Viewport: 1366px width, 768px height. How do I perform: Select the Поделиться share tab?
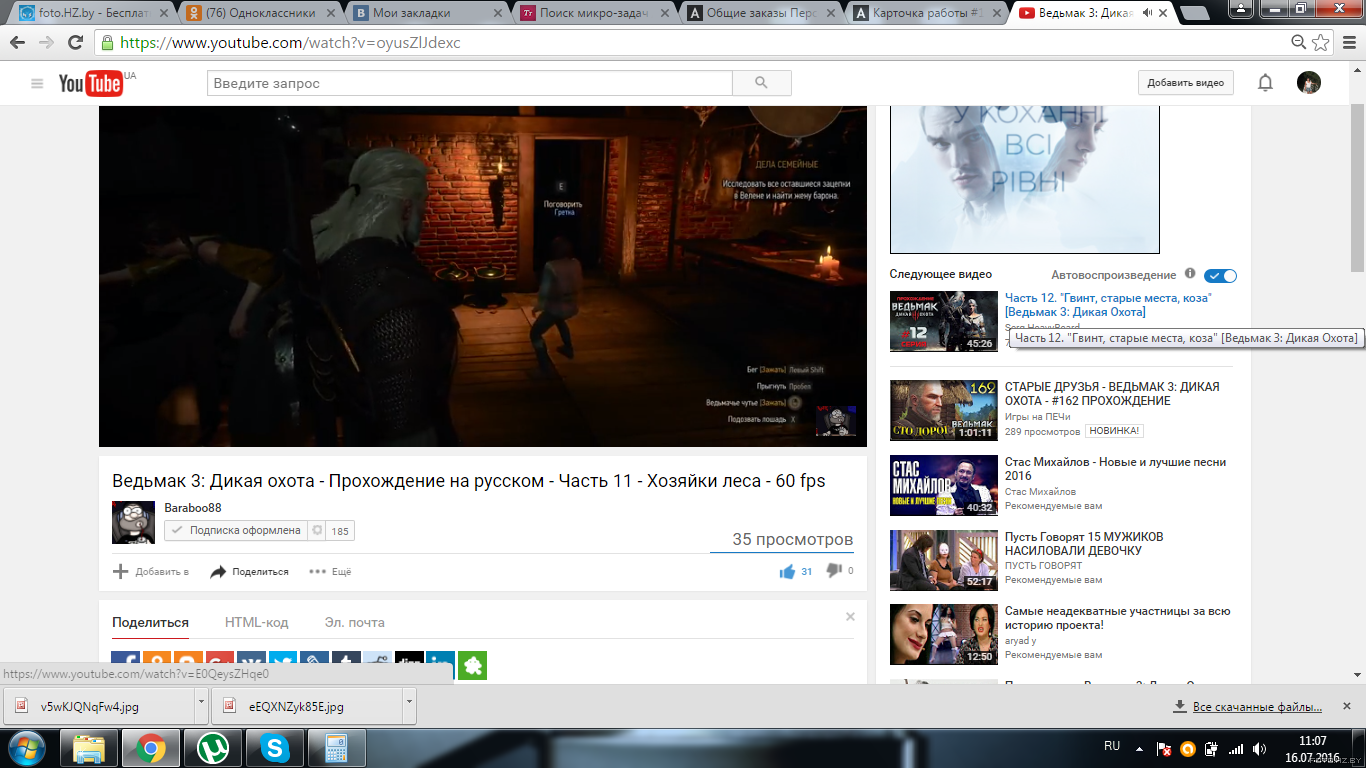(150, 622)
